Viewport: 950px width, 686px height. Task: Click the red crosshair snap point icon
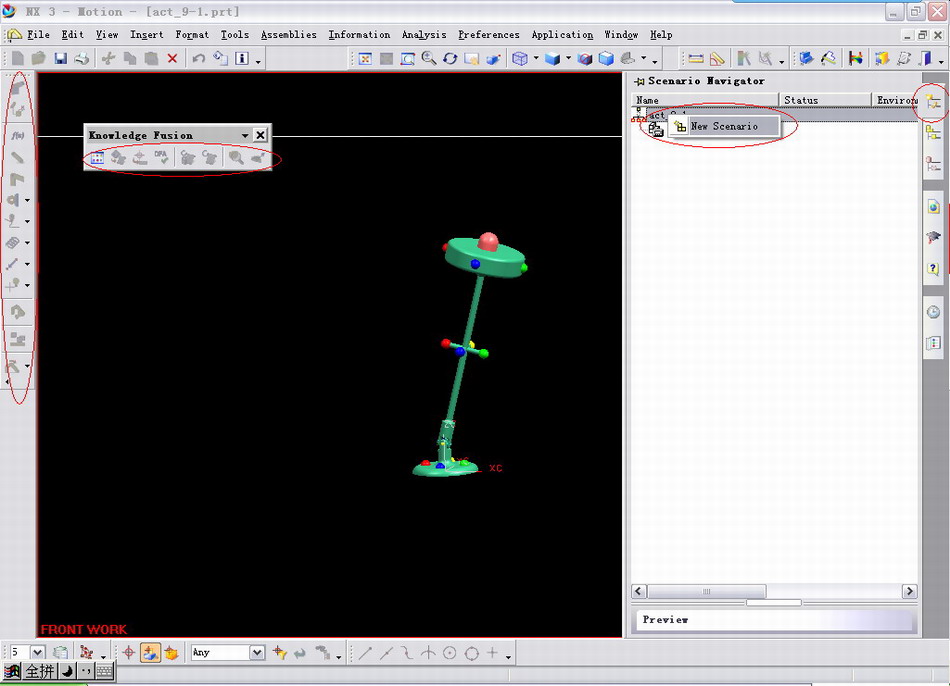point(128,653)
